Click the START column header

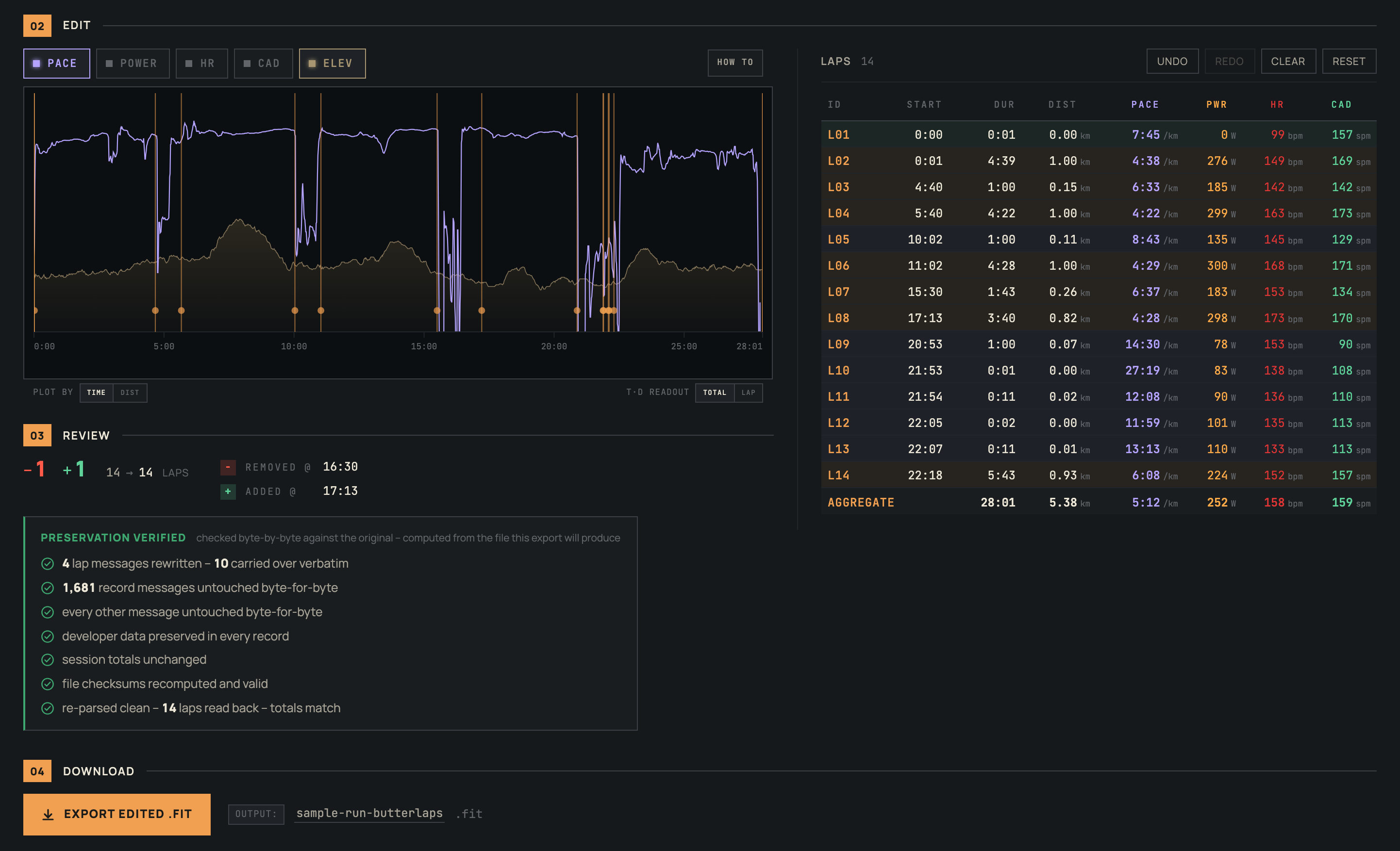coord(924,104)
